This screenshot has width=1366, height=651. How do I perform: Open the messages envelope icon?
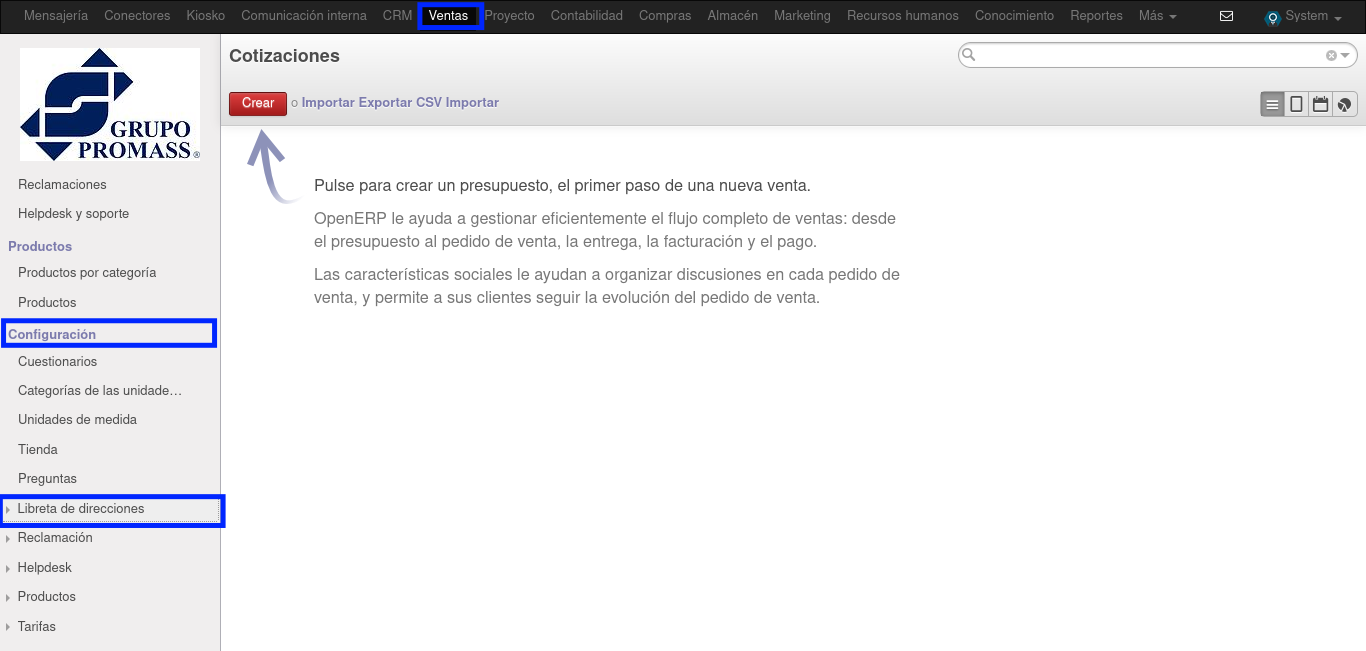1227,16
